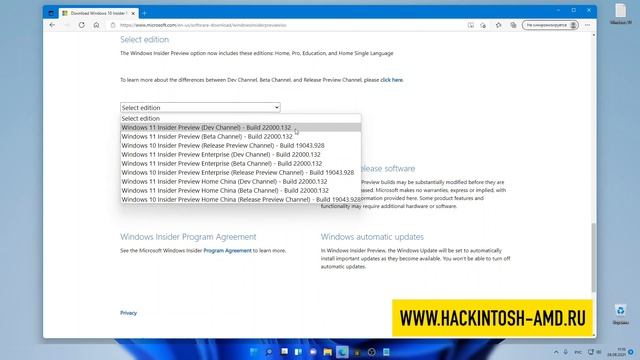This screenshot has height=360, width=640.
Task: Open the Edge settings and more menu
Action: (x=587, y=25)
